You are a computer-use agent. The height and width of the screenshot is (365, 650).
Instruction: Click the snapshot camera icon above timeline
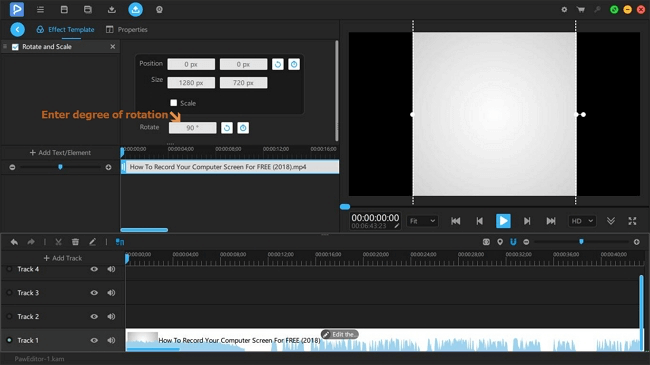coord(486,242)
